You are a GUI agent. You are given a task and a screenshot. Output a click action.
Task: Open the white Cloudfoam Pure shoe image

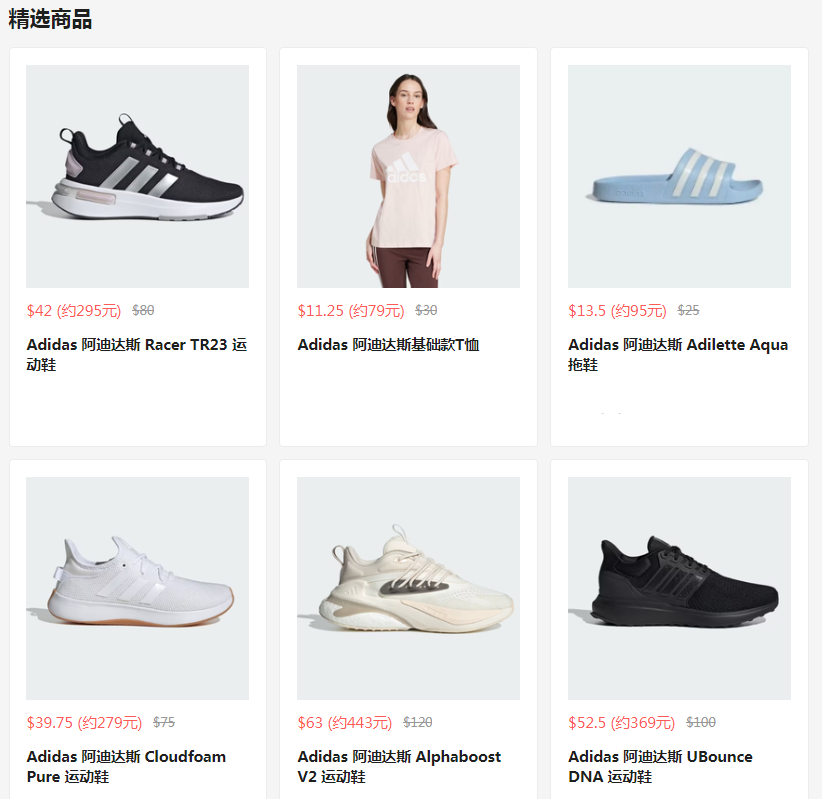tap(137, 588)
